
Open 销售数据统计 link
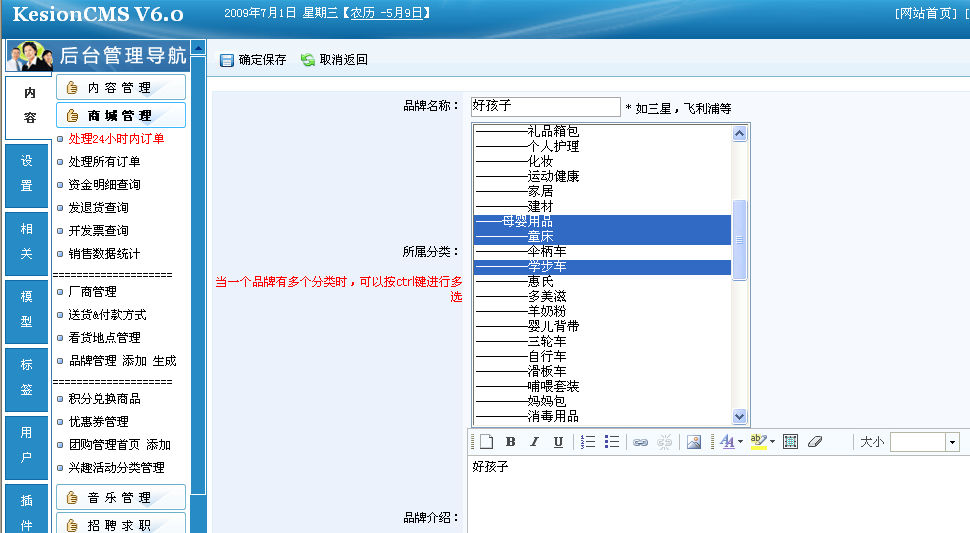point(105,254)
